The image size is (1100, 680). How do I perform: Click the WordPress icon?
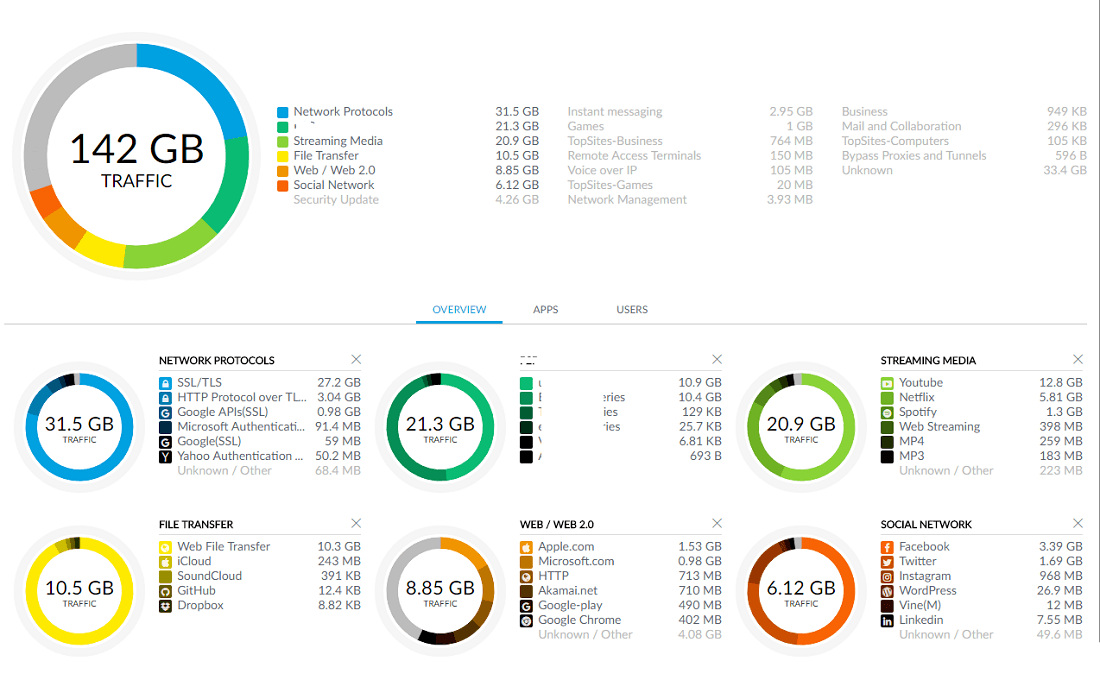pyautogui.click(x=887, y=592)
